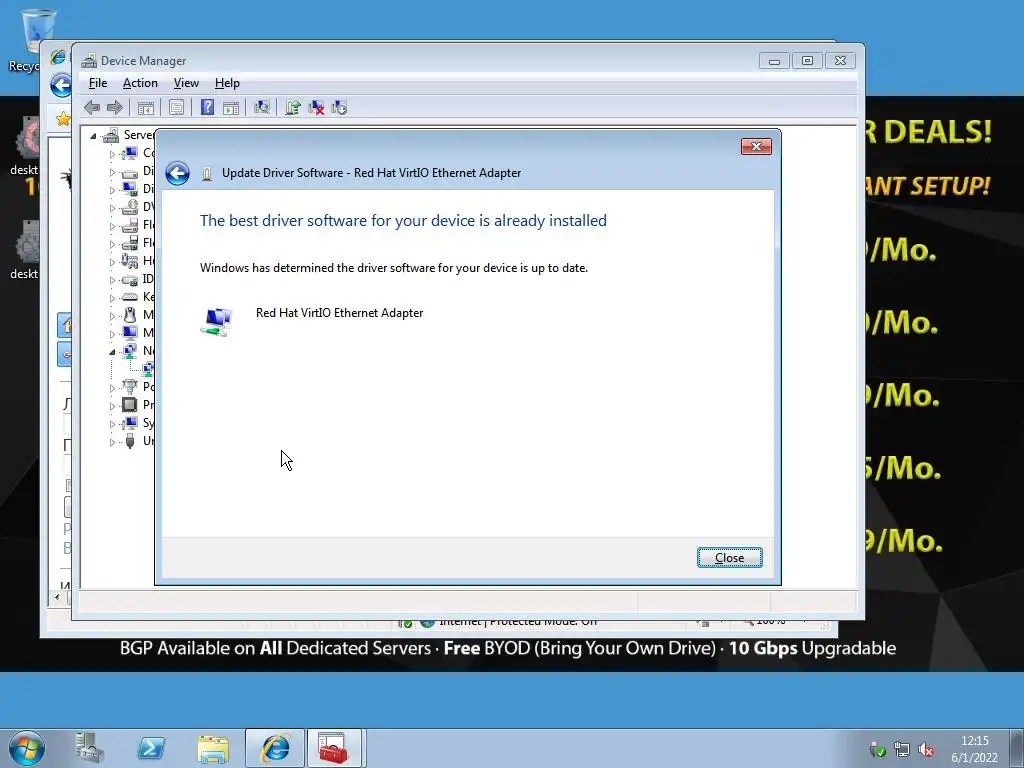Select the Network adapters category icon
Viewport: 1024px width, 768px height.
(x=130, y=351)
